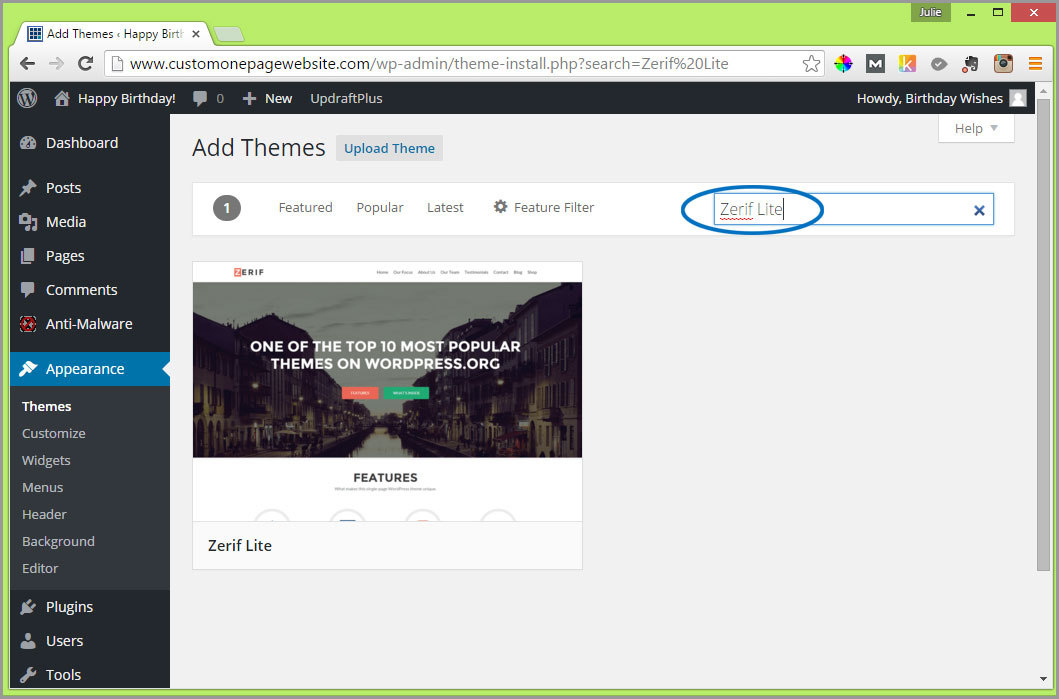Click the scrollbar down arrow
Screen dimensions: 1059x699
pyautogui.click(x=1043, y=679)
